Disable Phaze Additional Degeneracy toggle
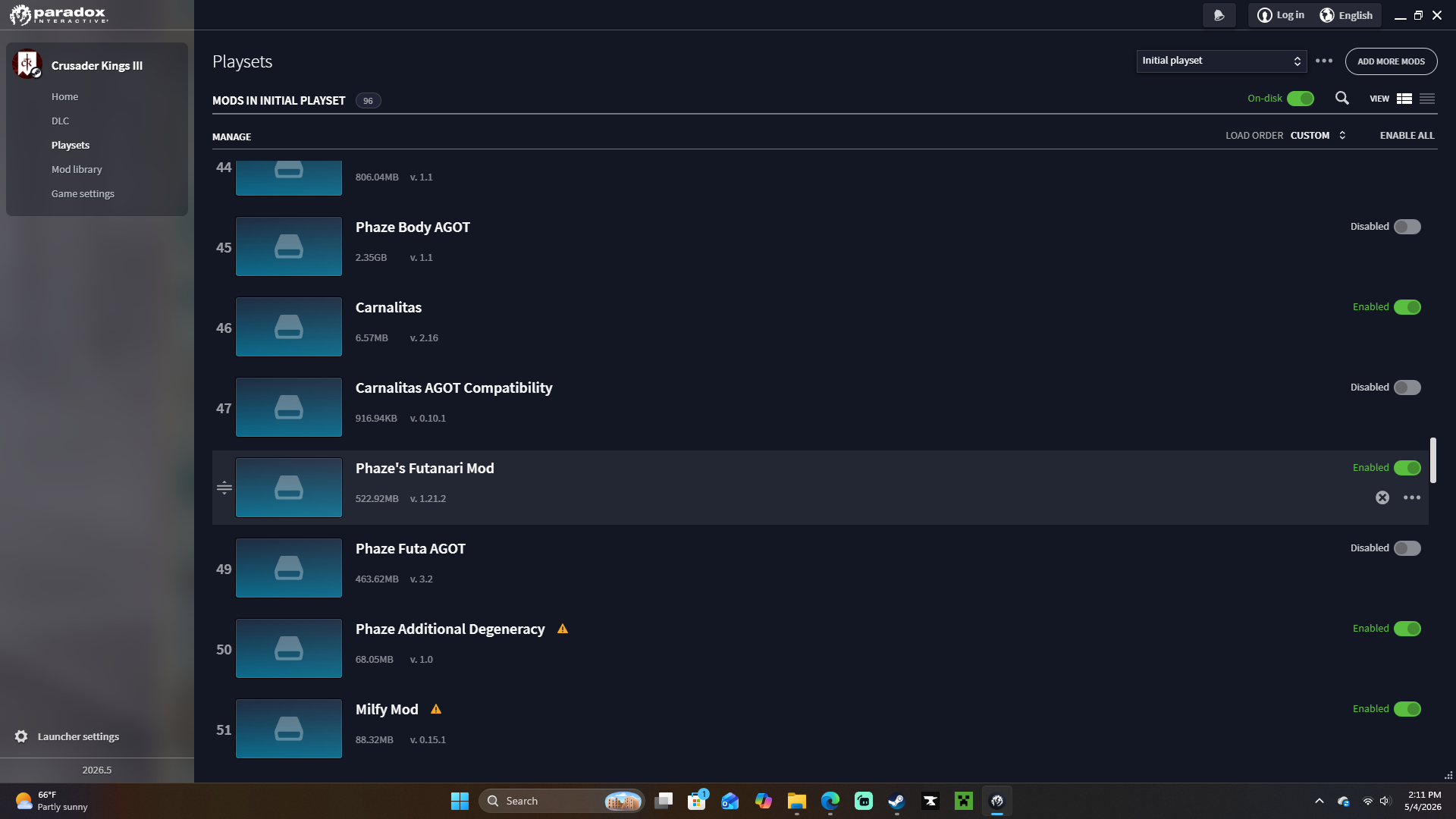Image resolution: width=1456 pixels, height=819 pixels. pyautogui.click(x=1407, y=629)
